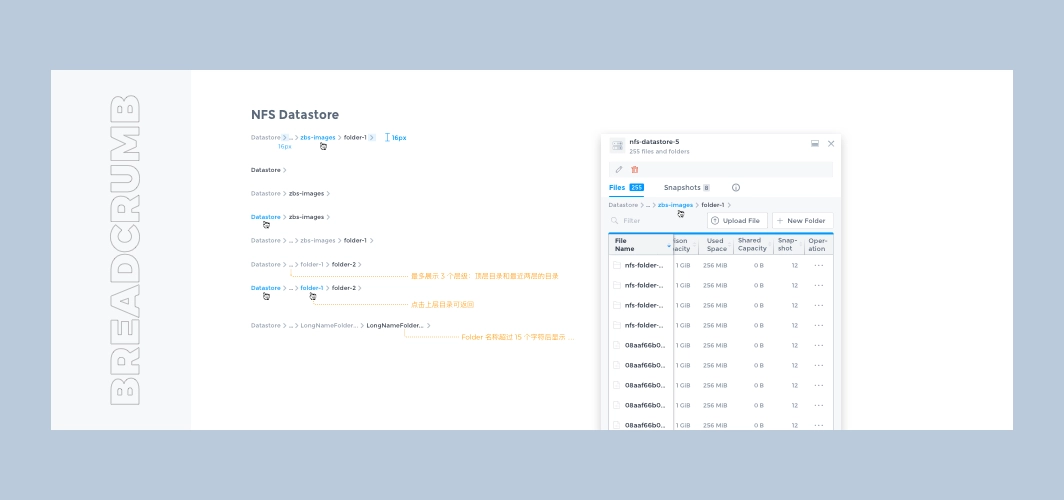Select checkbox of first 08aaf66b0 row

[617, 345]
